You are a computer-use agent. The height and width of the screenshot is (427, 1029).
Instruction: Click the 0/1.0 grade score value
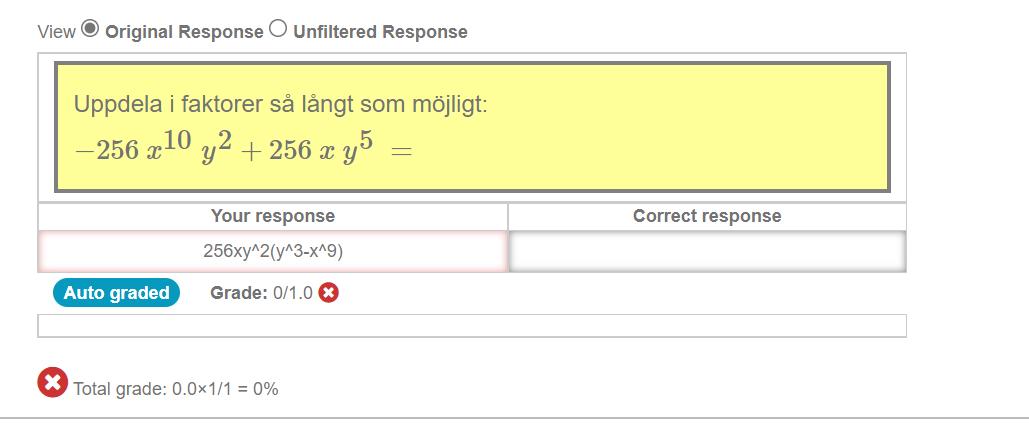(293, 293)
